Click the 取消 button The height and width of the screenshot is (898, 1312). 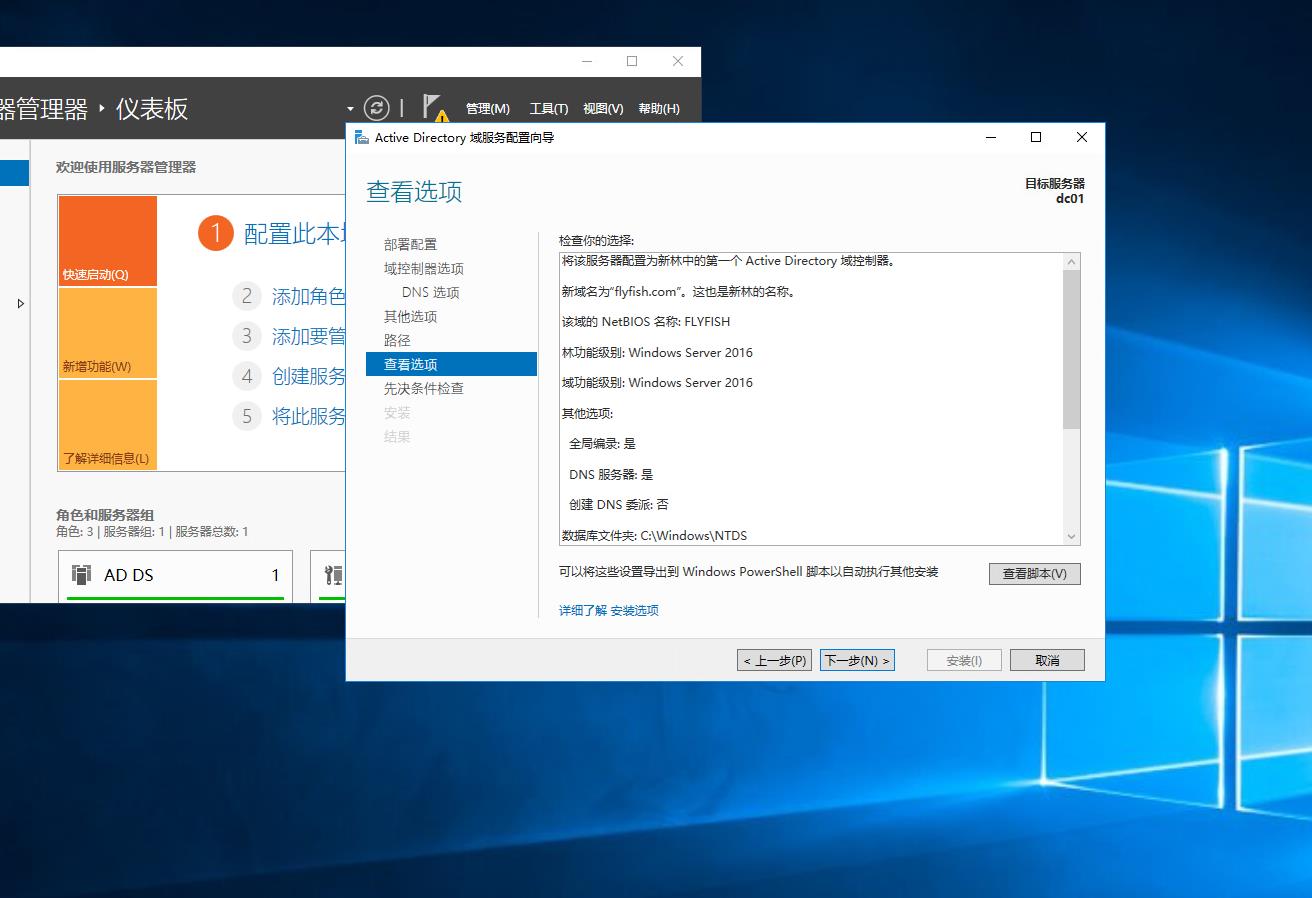pyautogui.click(x=1047, y=660)
